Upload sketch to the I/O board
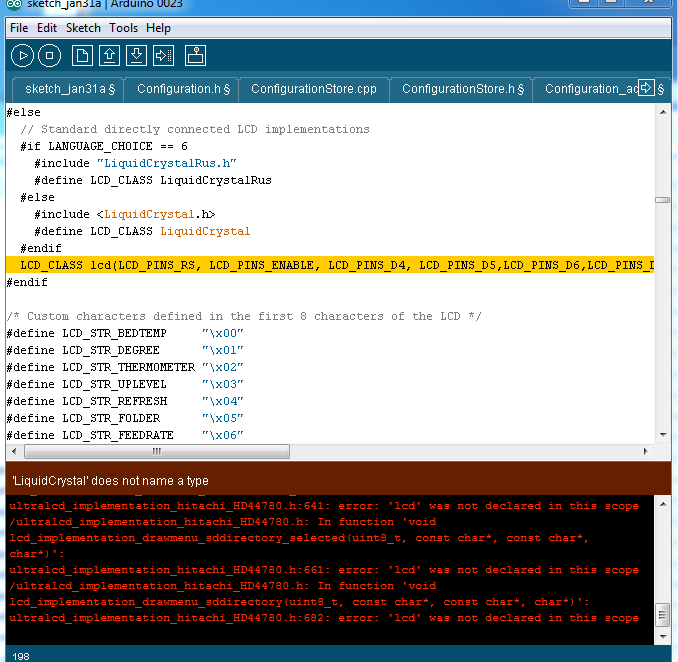This screenshot has height=662, width=678. [164, 56]
